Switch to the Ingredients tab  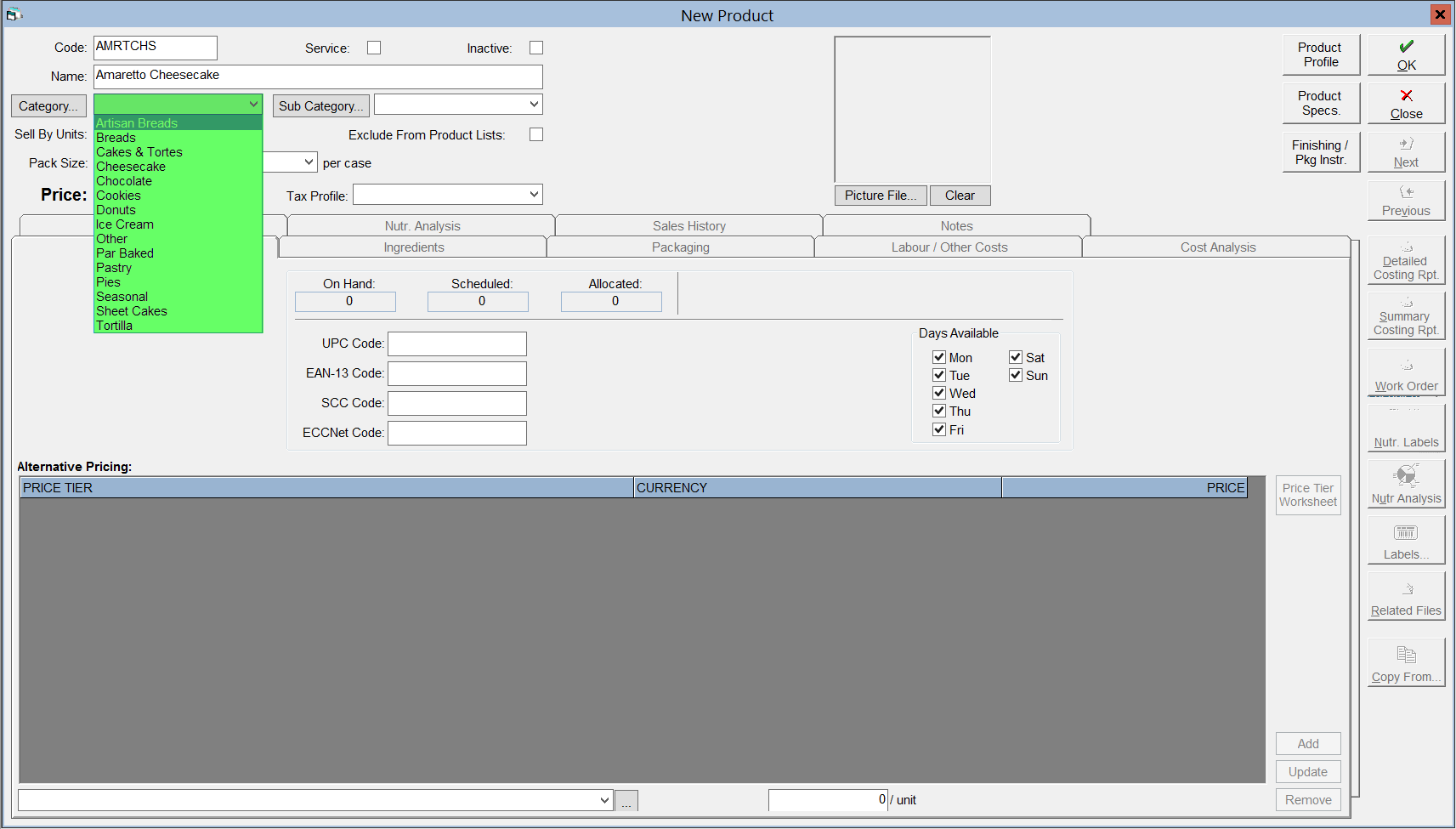pyautogui.click(x=413, y=247)
